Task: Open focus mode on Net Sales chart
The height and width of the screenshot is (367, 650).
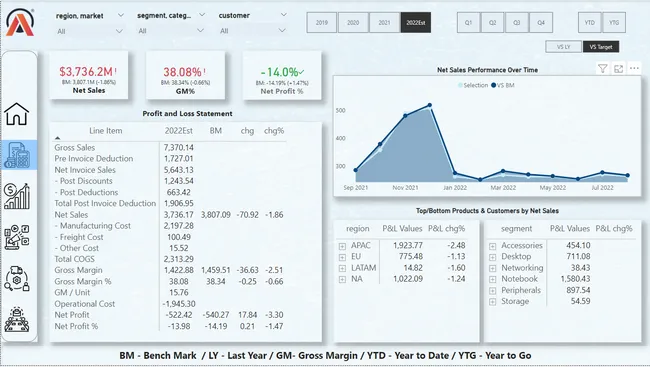Action: (x=618, y=69)
